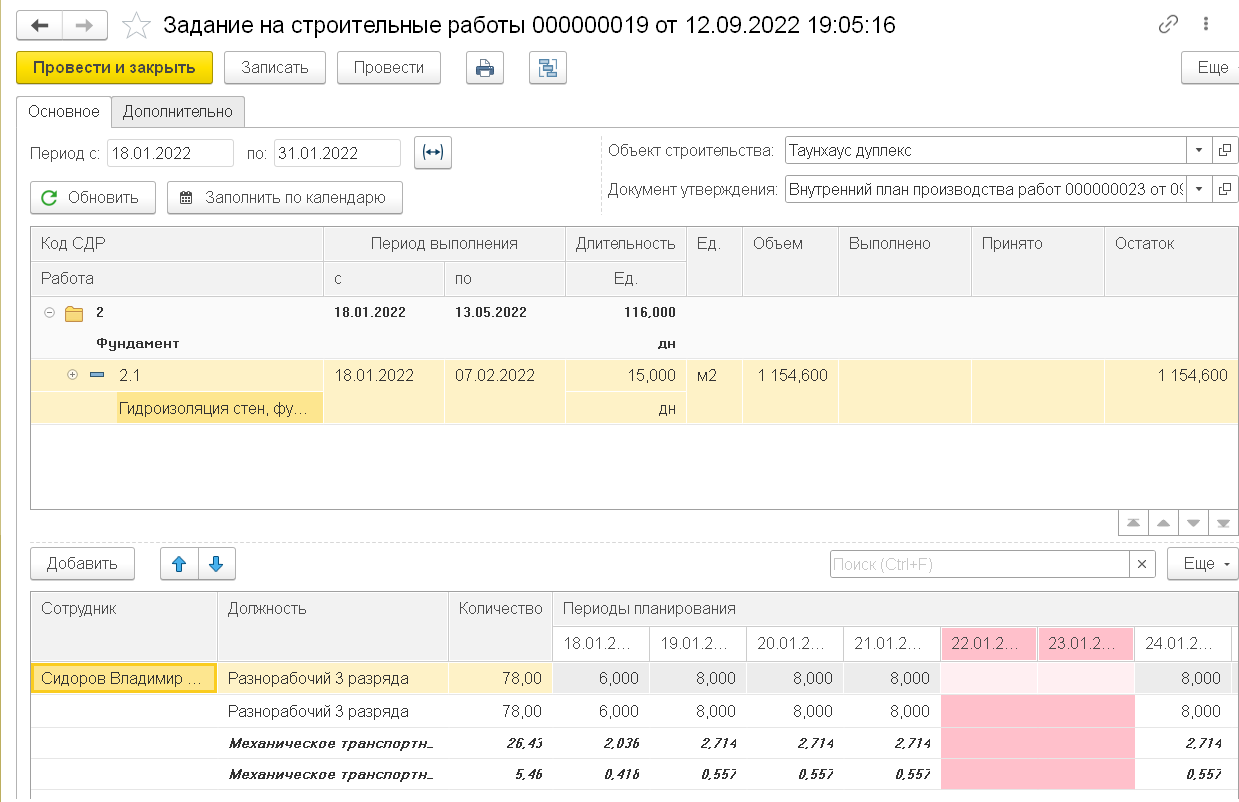The image size is (1239, 802).
Task: Move row up with blue arrow
Action: [180, 564]
